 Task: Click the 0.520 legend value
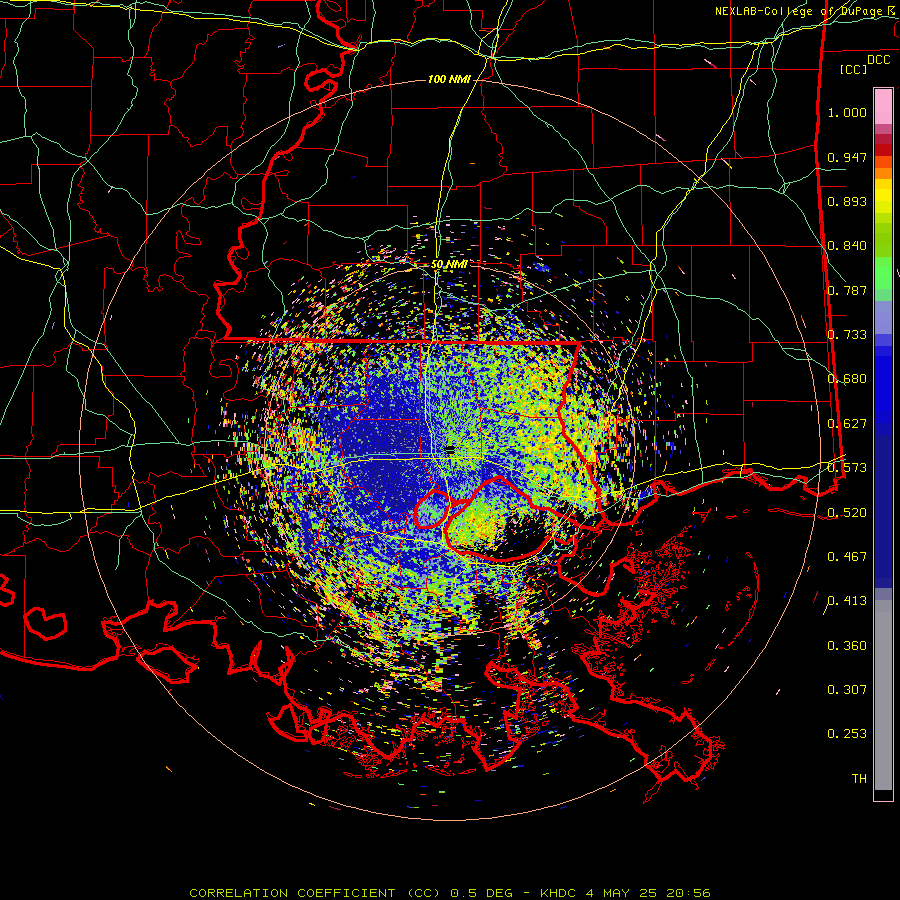[x=847, y=513]
